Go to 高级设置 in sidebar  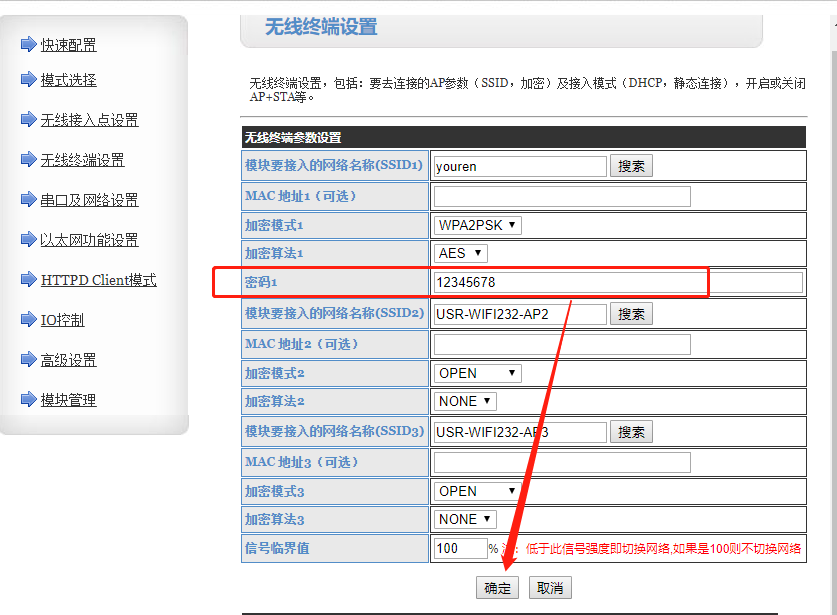(68, 360)
